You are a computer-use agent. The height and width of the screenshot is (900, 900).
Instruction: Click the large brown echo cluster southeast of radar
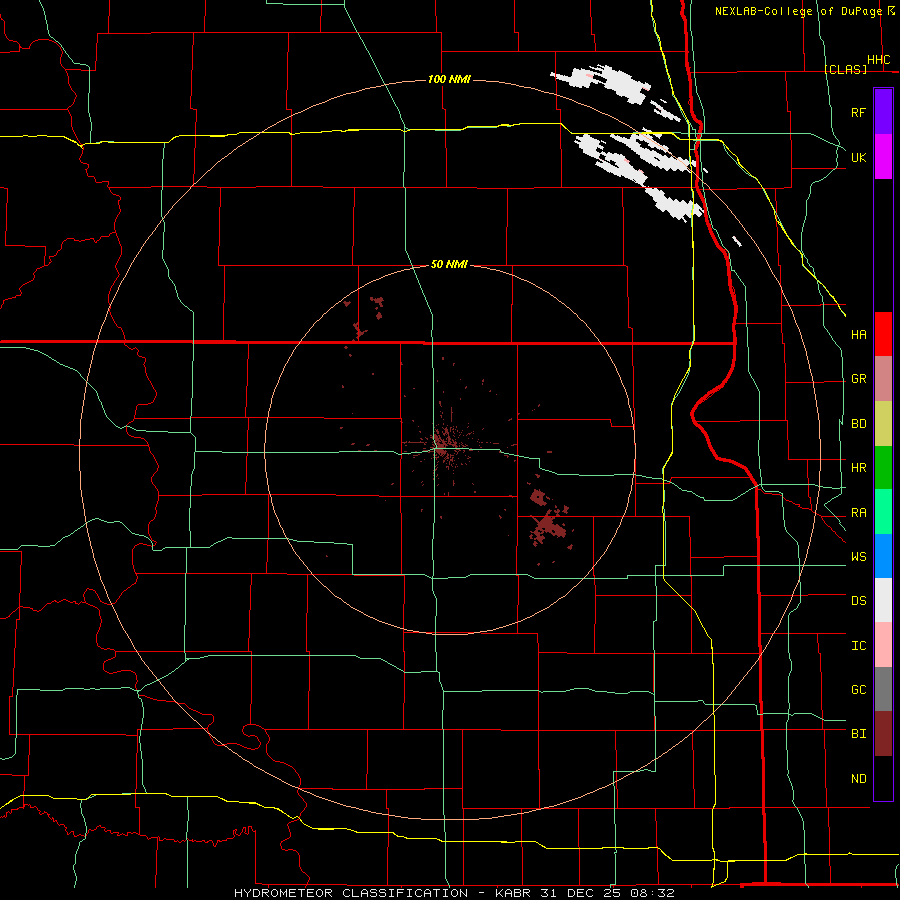(548, 526)
